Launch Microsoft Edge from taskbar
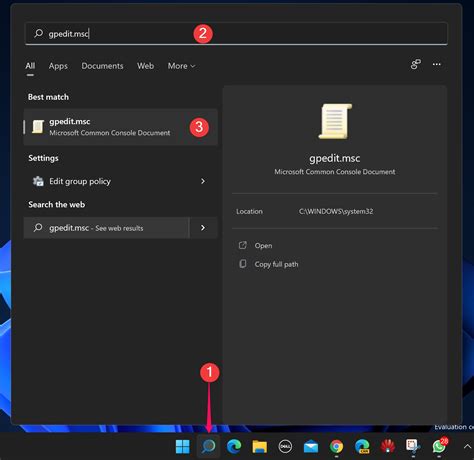 [x=234, y=447]
